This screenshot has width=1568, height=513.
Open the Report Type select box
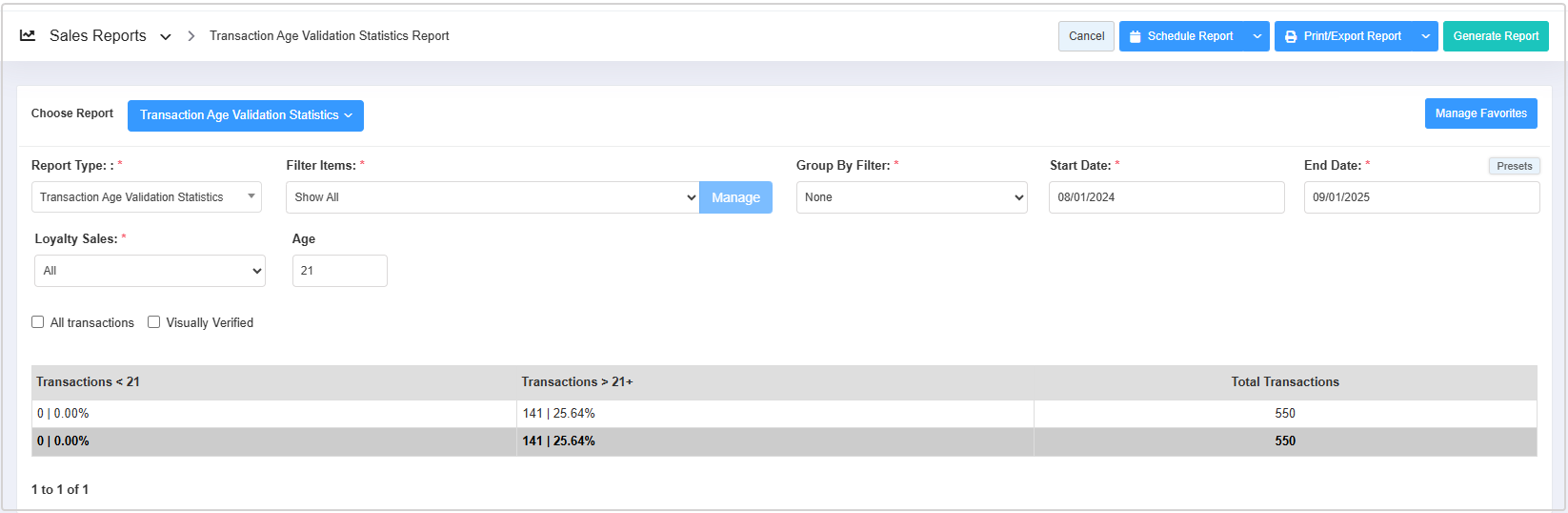pyautogui.click(x=146, y=197)
